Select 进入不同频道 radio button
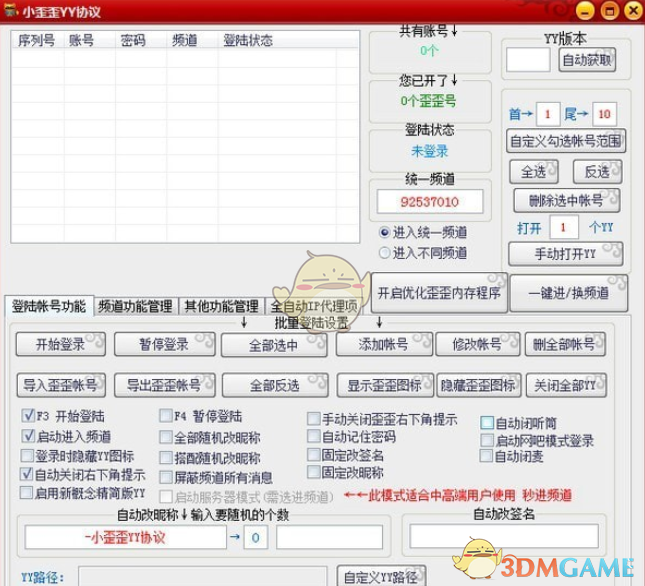 click(384, 252)
